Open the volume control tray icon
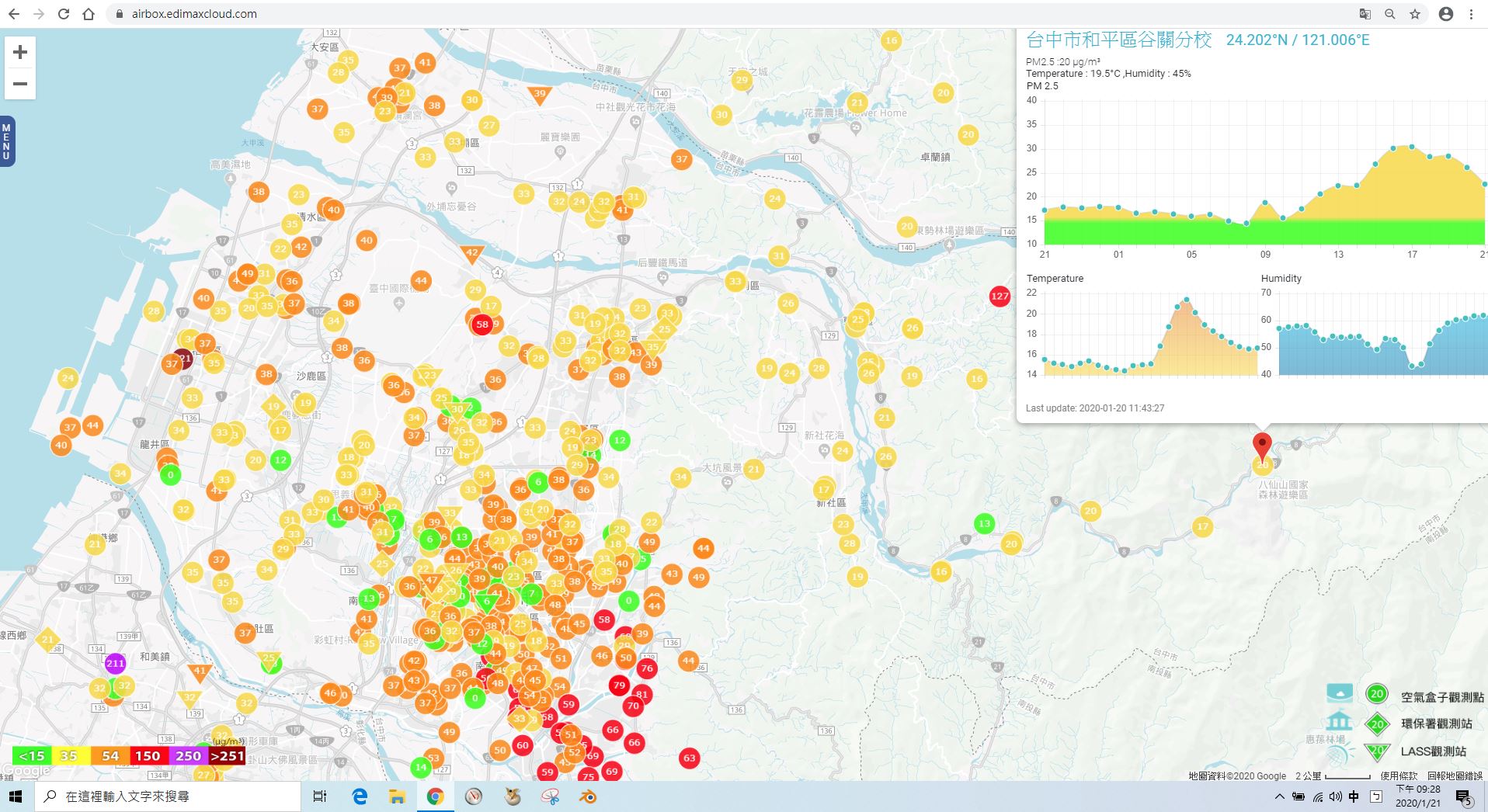Viewport: 1488px width, 812px height. click(1336, 796)
